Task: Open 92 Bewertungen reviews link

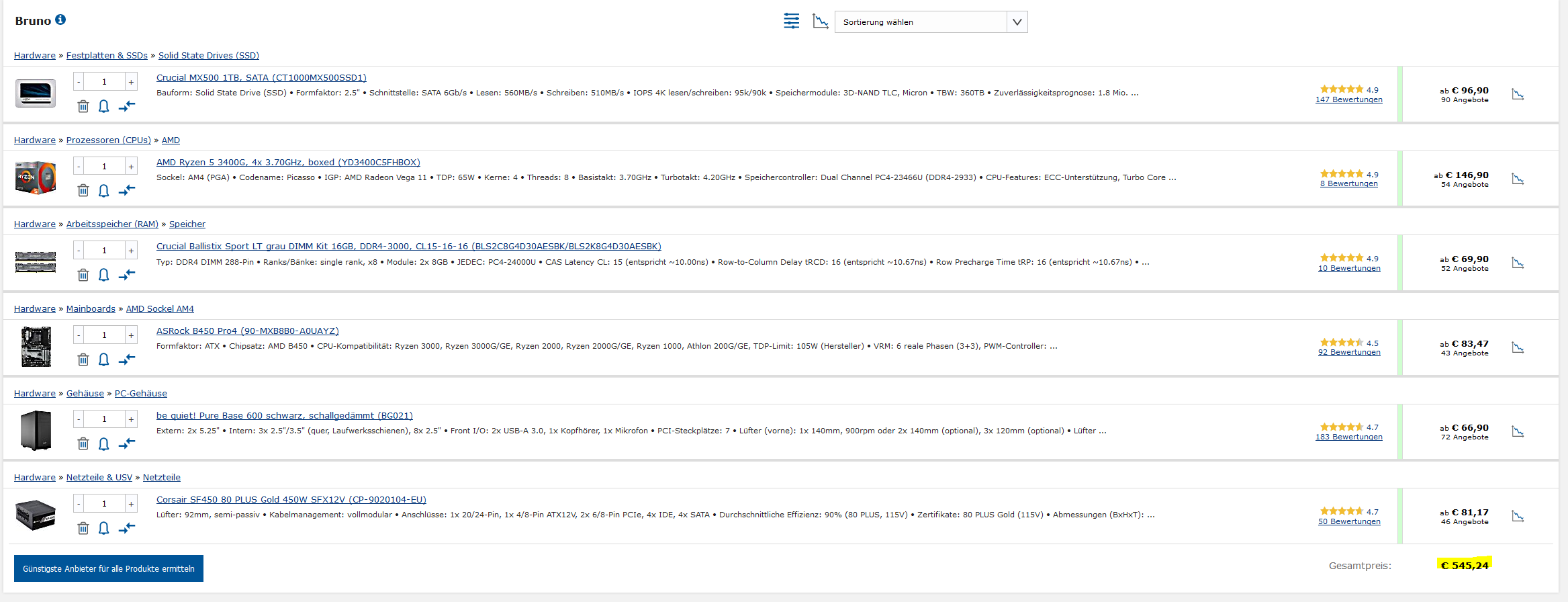Action: [x=1349, y=352]
